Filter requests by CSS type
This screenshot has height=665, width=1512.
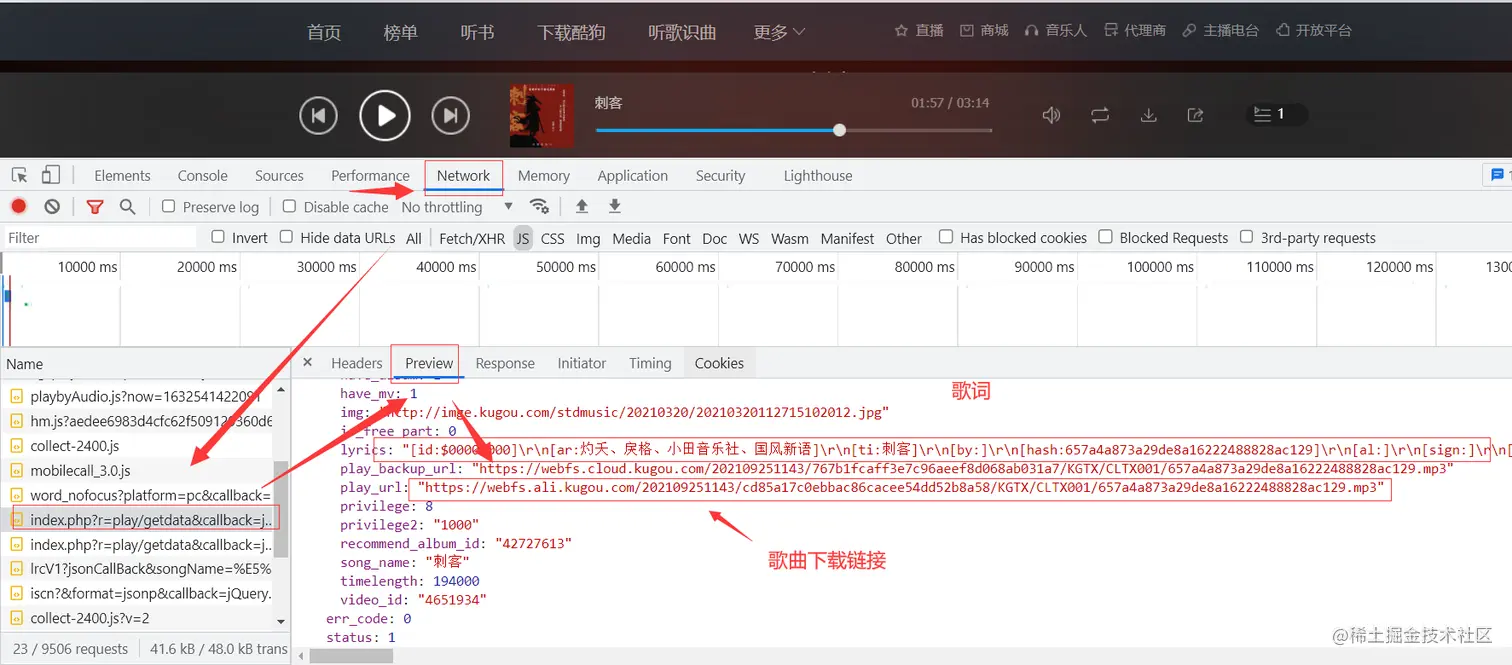[x=552, y=238]
